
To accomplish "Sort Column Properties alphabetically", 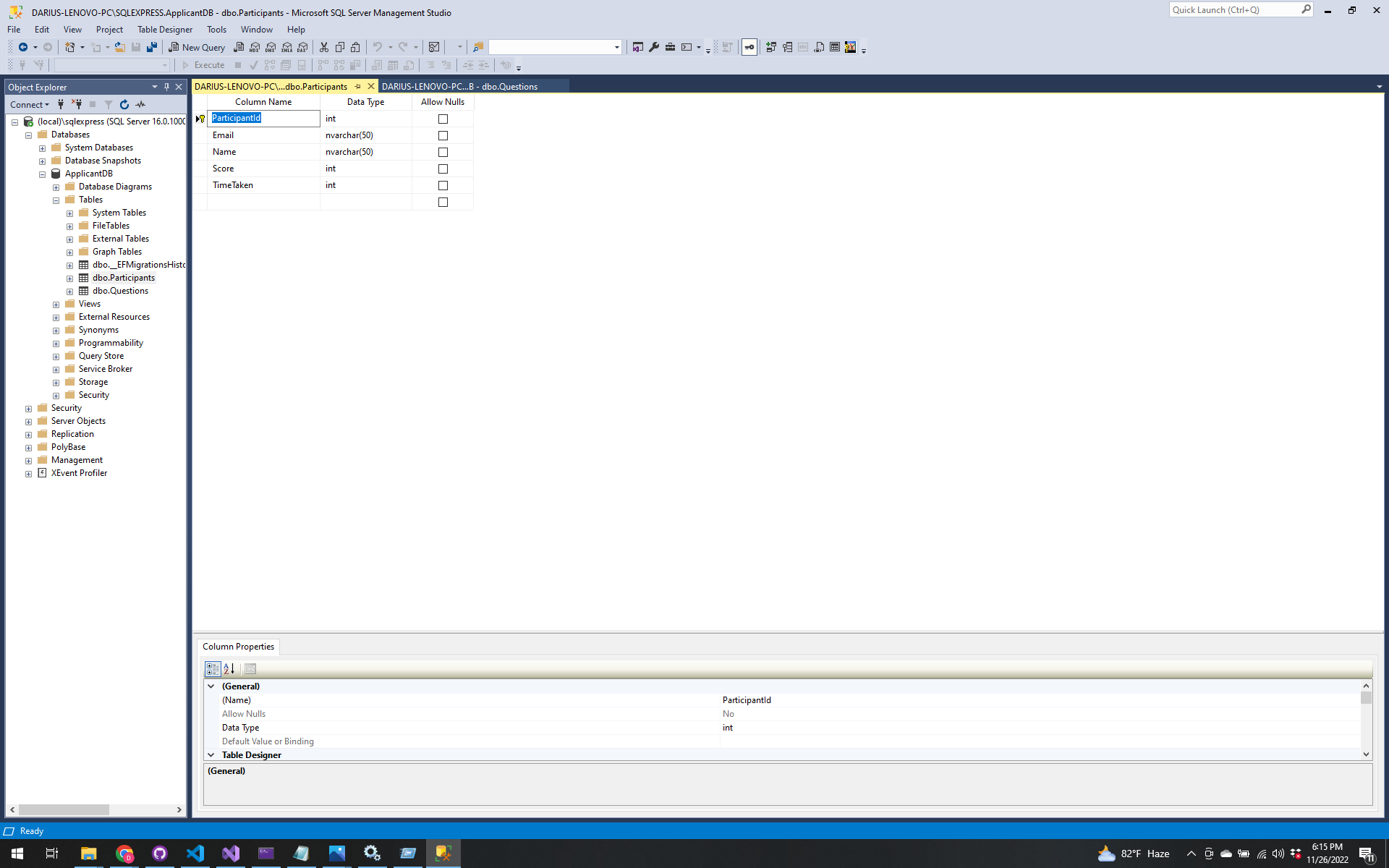I will click(229, 669).
